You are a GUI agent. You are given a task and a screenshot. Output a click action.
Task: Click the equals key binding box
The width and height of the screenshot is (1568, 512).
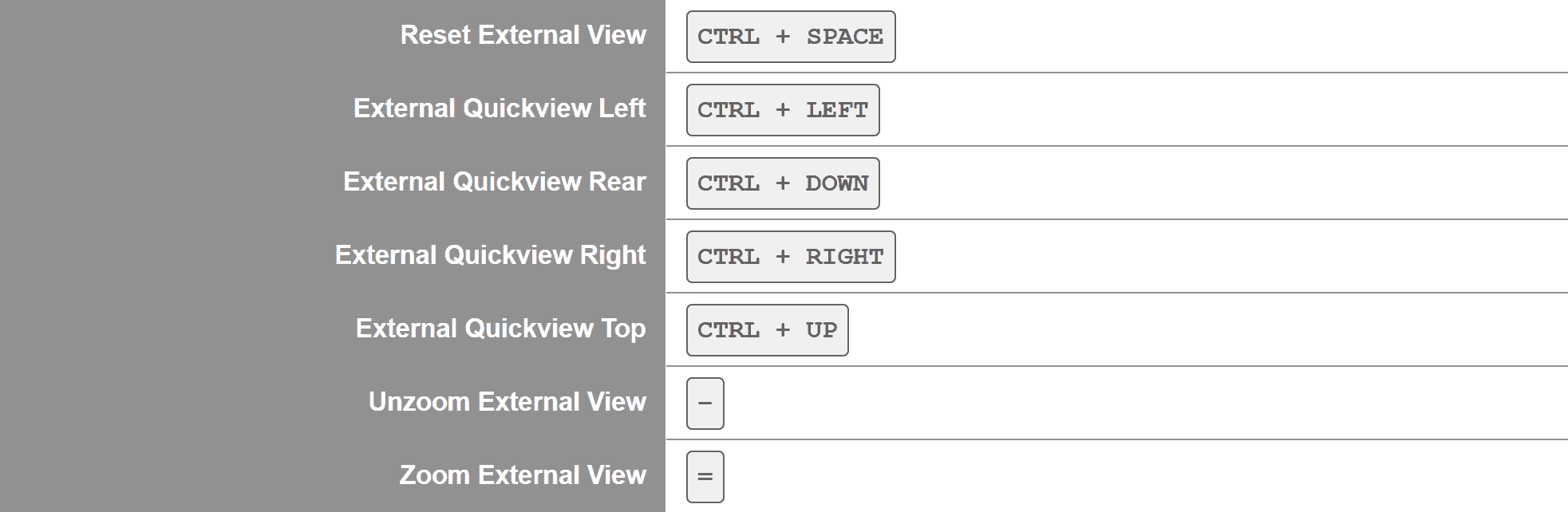pyautogui.click(x=705, y=477)
